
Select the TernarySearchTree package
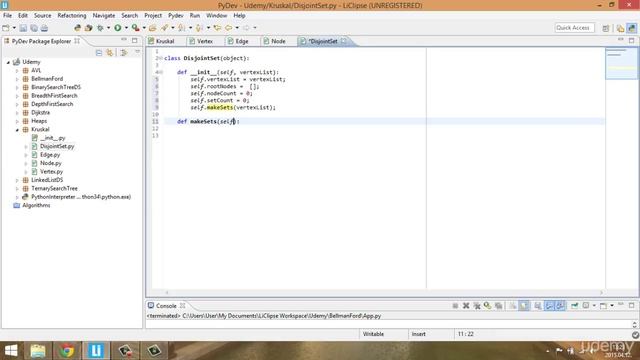point(54,189)
